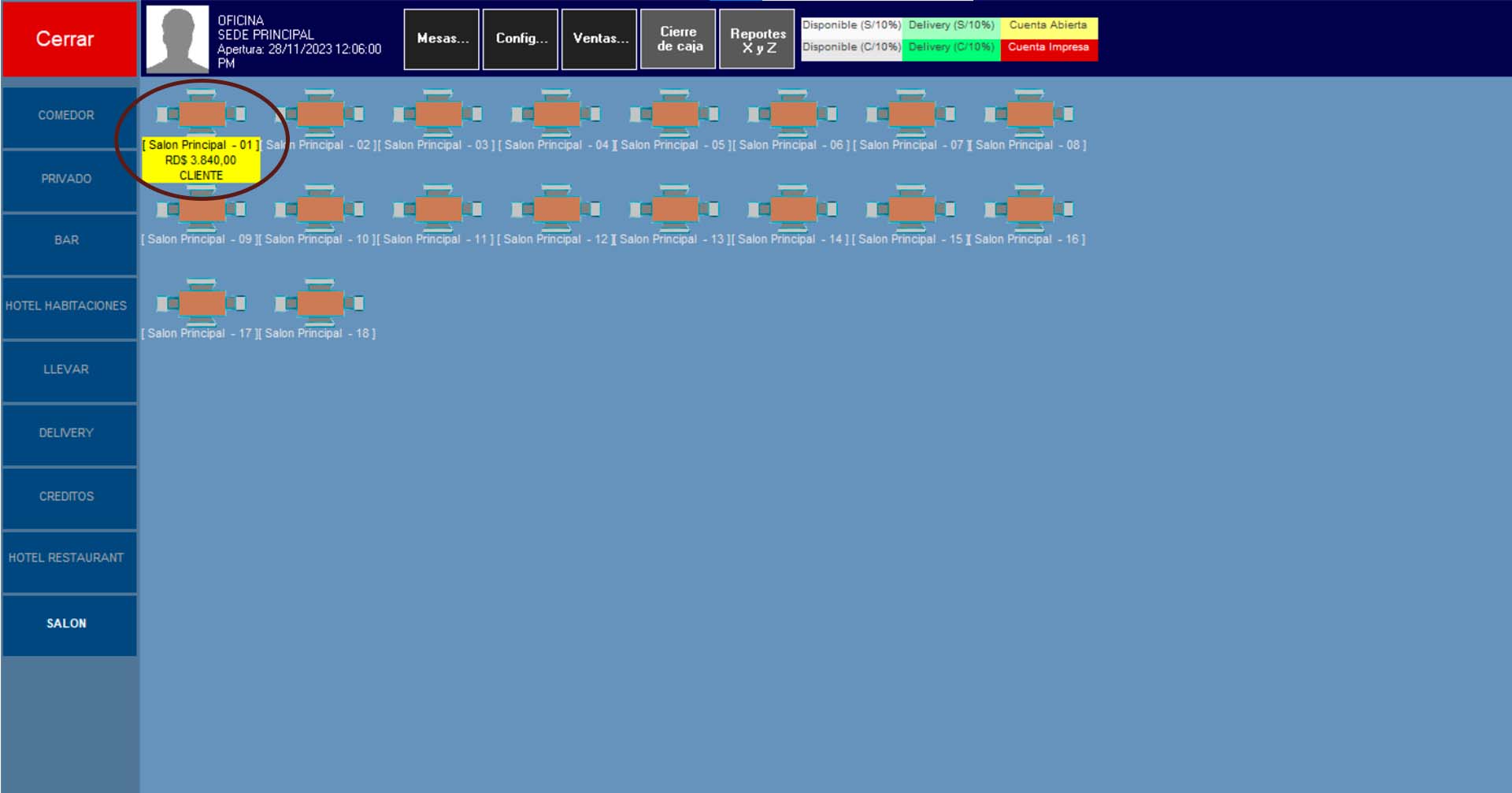Screen dimensions: 1512x793
Task: Click the OFICINA header text
Action: tap(241, 20)
